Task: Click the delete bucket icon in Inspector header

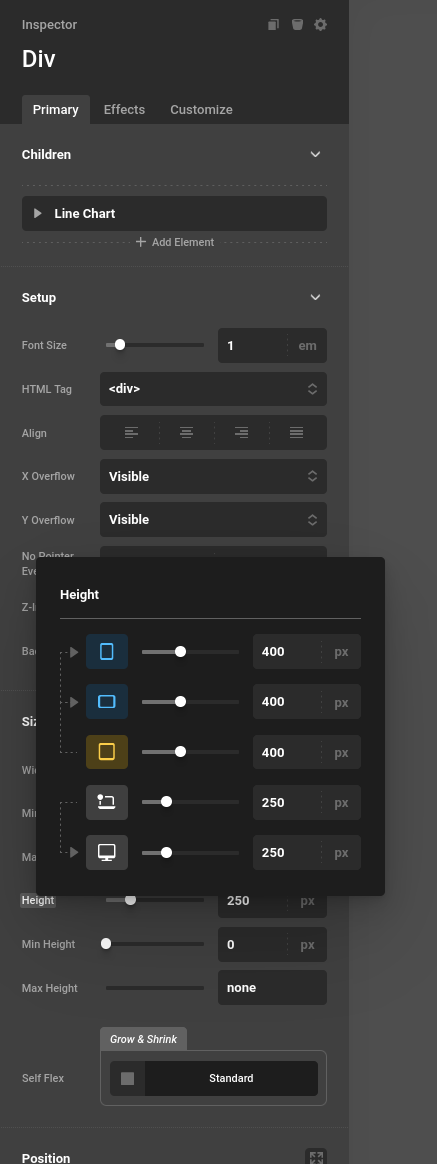Action: (297, 24)
